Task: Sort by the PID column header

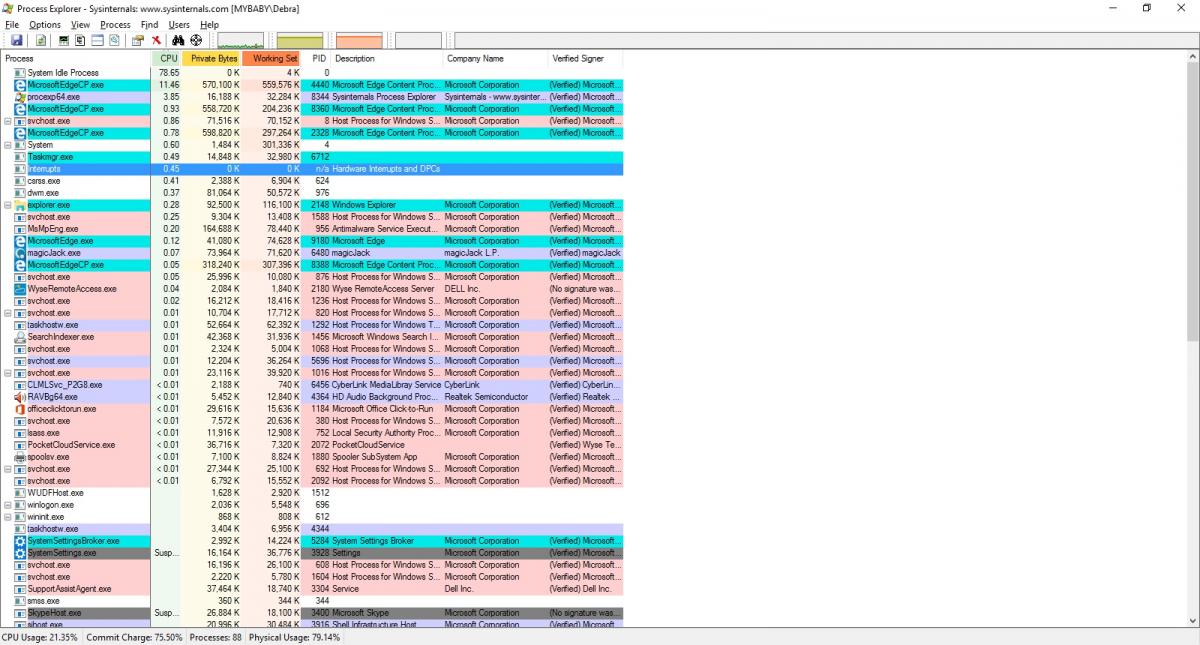Action: [x=315, y=59]
